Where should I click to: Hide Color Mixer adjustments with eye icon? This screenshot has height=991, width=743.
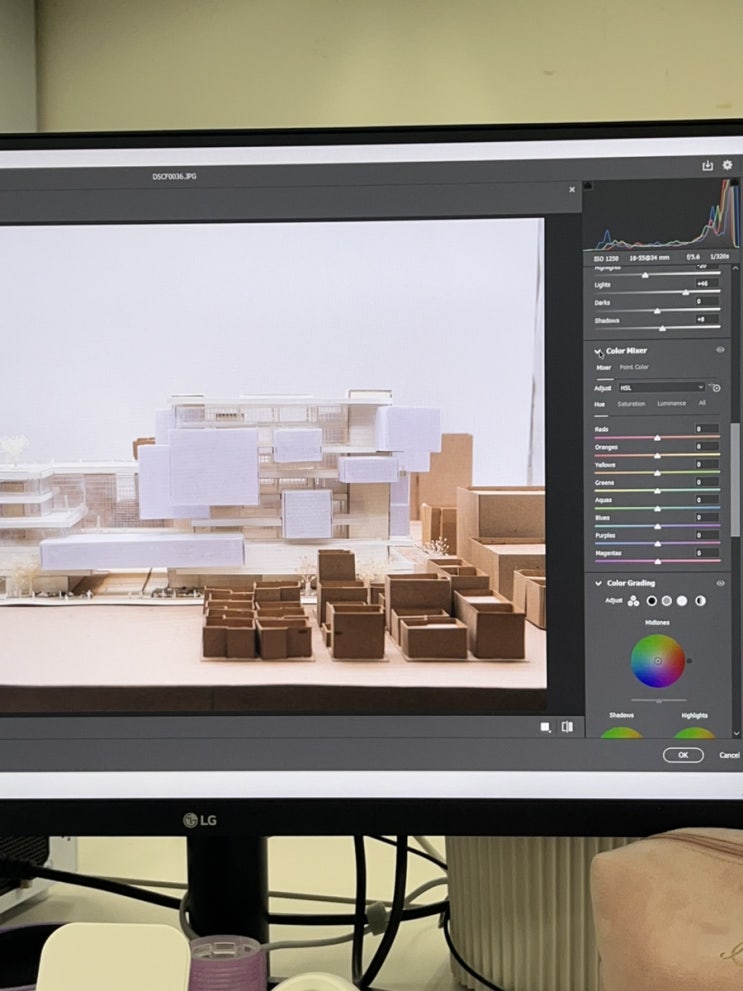[720, 350]
